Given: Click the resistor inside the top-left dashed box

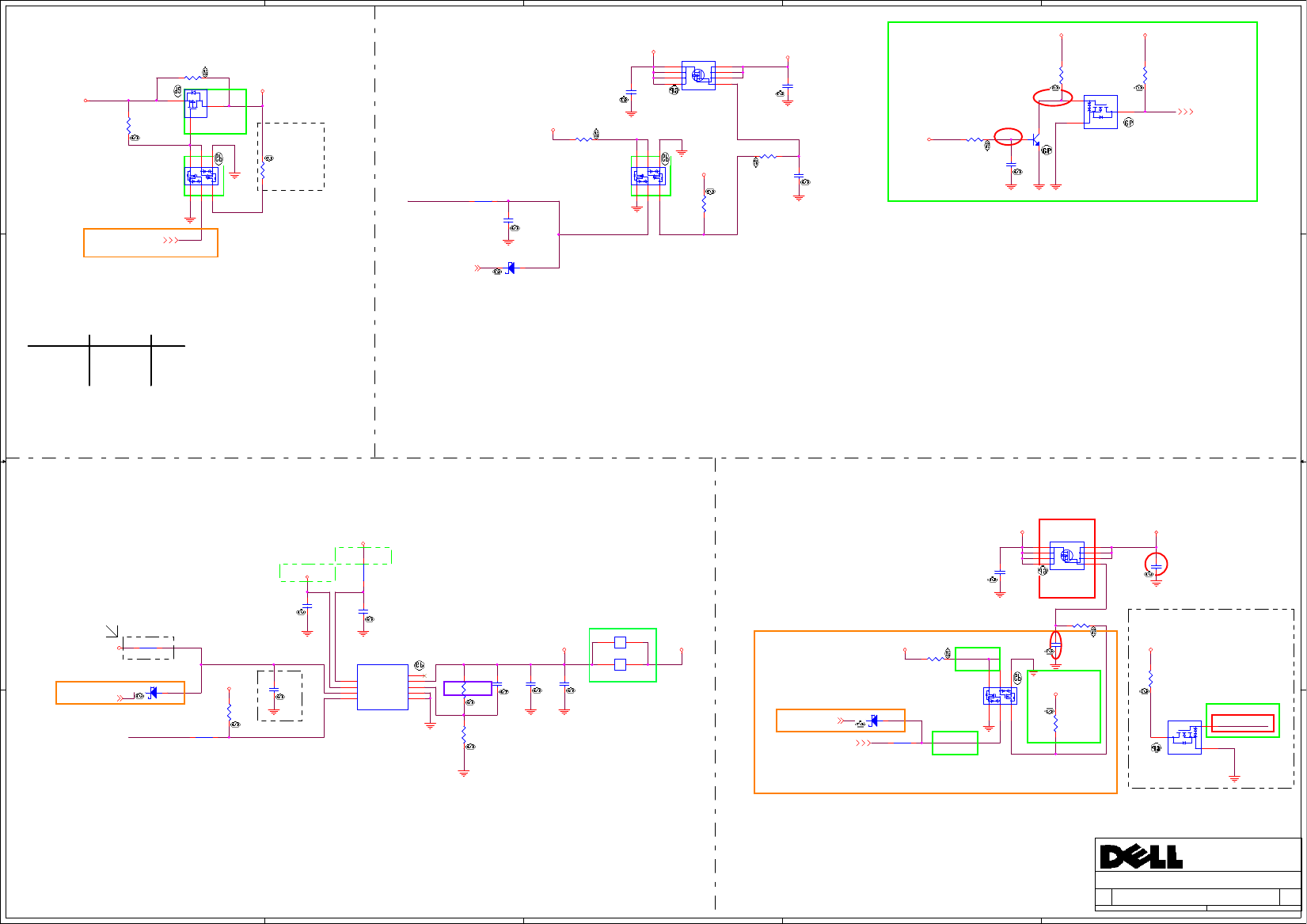Looking at the screenshot, I should (263, 172).
